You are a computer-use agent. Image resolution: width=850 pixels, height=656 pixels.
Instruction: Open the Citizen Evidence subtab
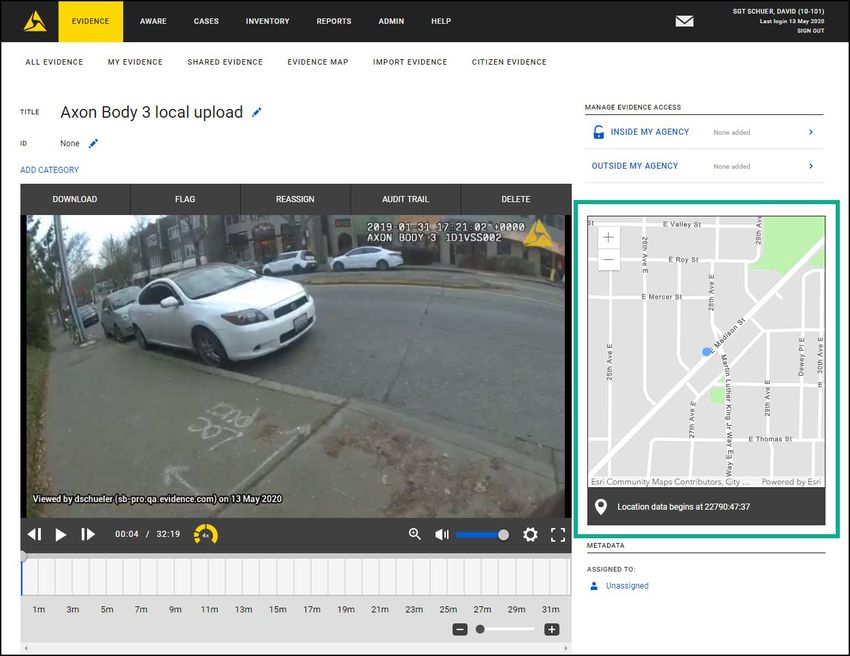pyautogui.click(x=509, y=62)
